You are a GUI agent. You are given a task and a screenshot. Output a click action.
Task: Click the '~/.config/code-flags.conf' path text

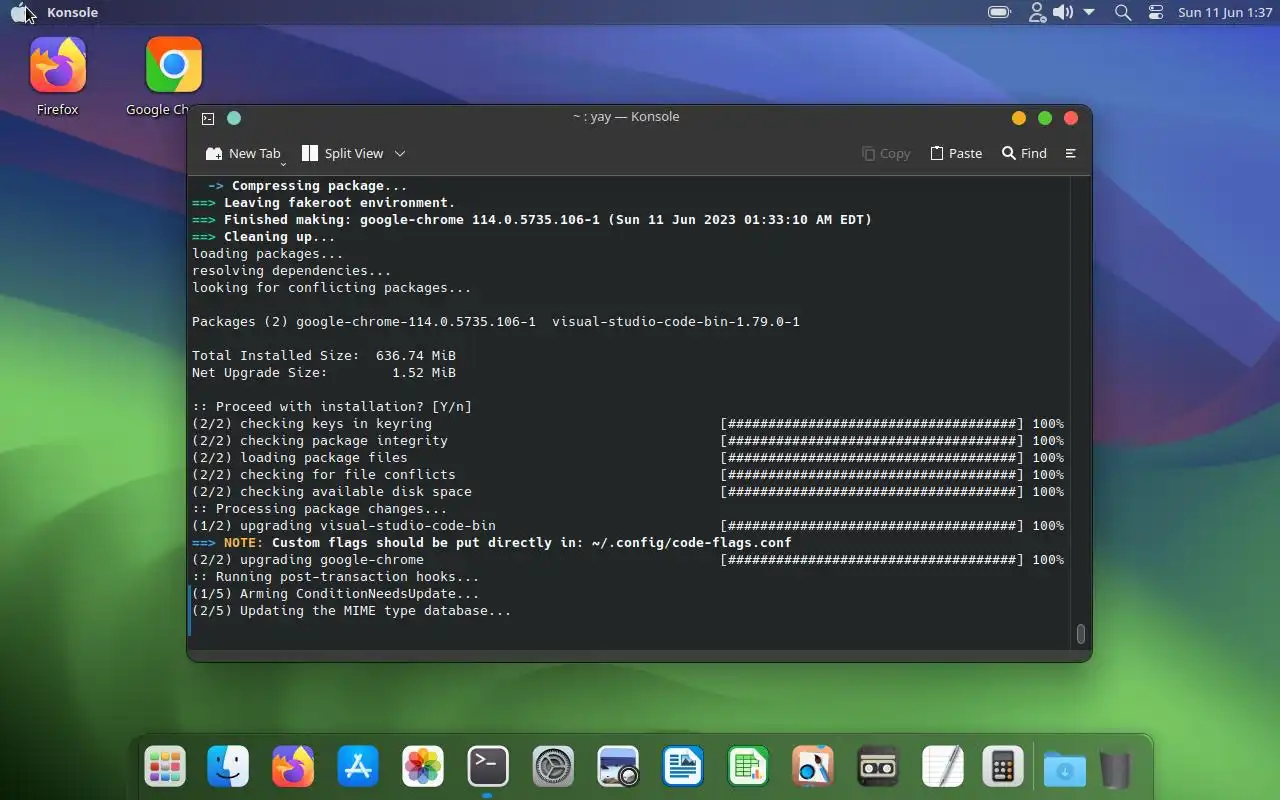coord(692,543)
